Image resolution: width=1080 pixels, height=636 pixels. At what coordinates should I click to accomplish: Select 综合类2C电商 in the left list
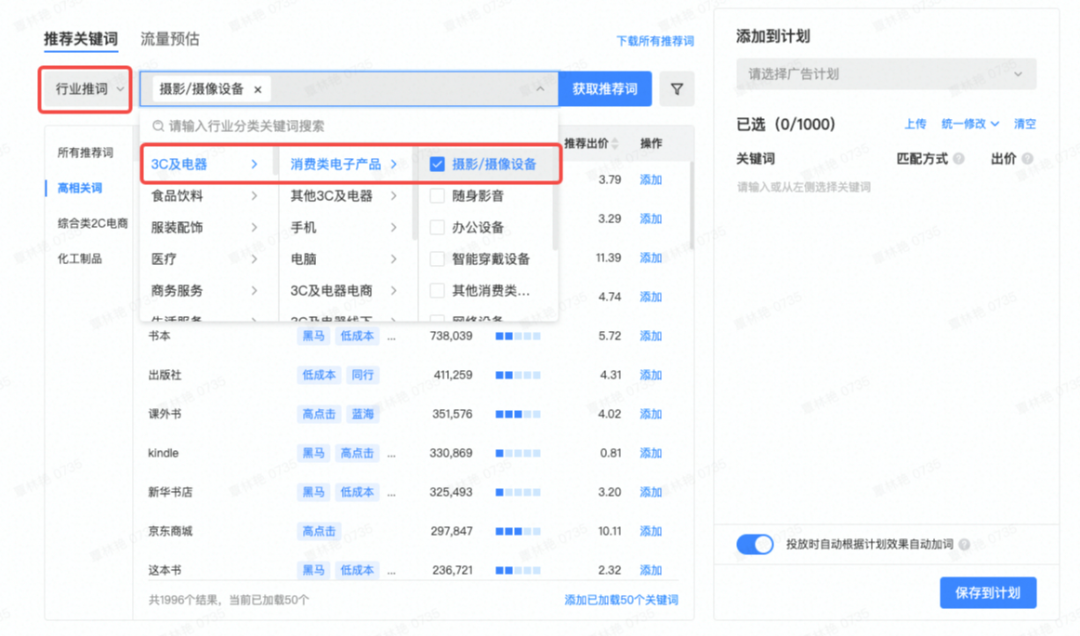pos(92,223)
